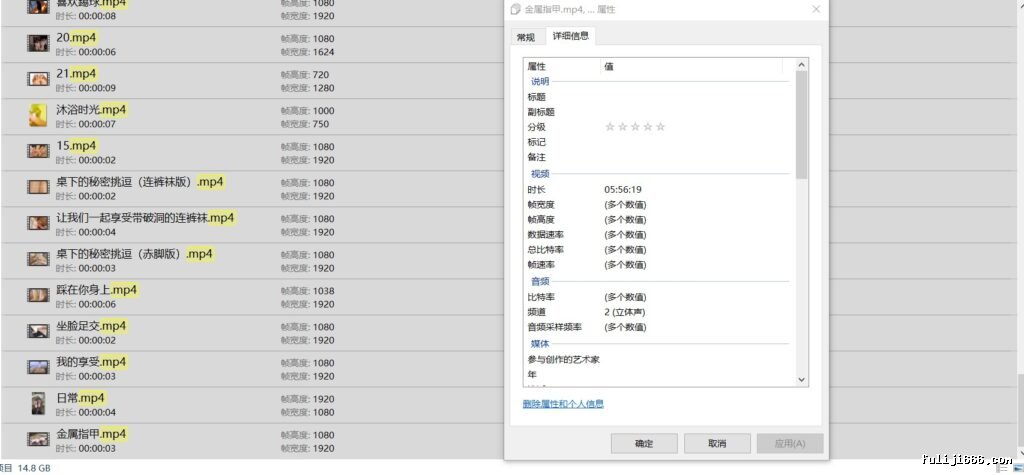Viewport: 1024px width, 475px height.
Task: Set rating to five stars
Action: click(x=660, y=127)
